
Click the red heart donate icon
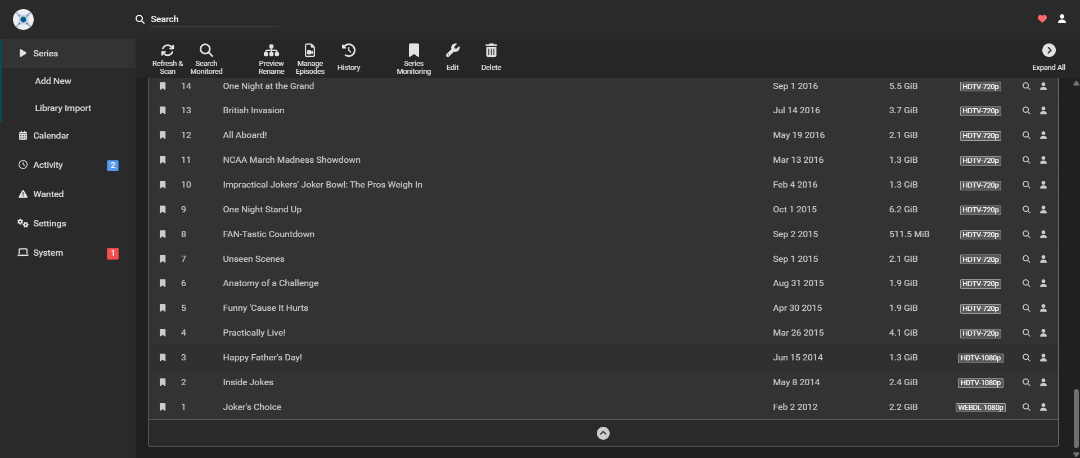click(x=1042, y=19)
